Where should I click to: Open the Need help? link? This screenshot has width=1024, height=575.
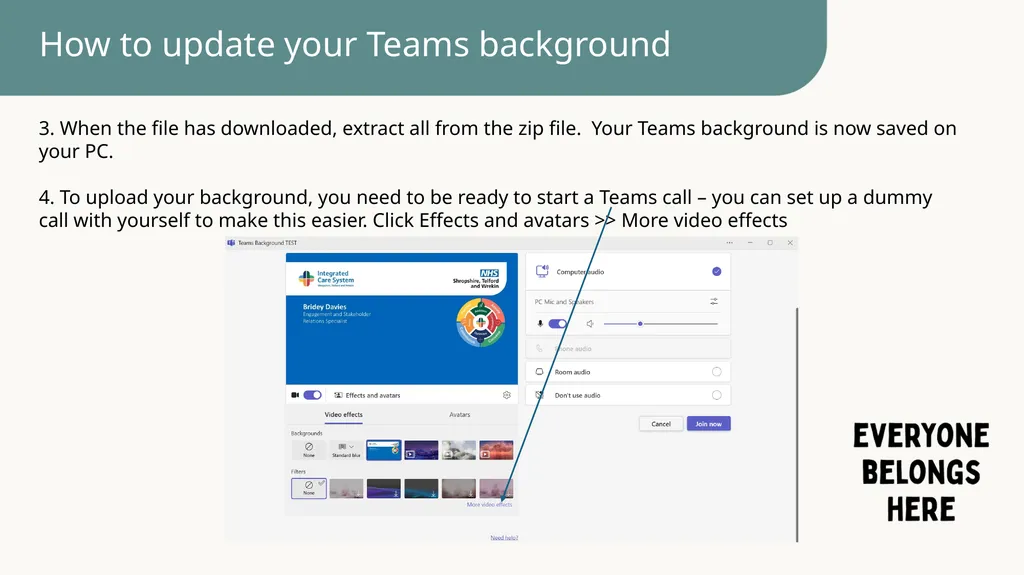tap(504, 538)
